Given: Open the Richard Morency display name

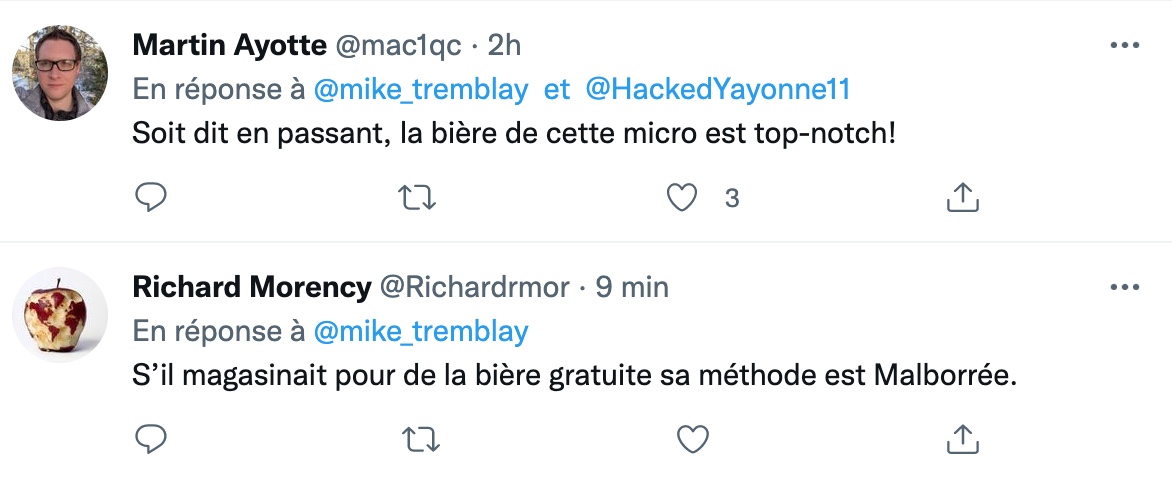Looking at the screenshot, I should (x=252, y=288).
